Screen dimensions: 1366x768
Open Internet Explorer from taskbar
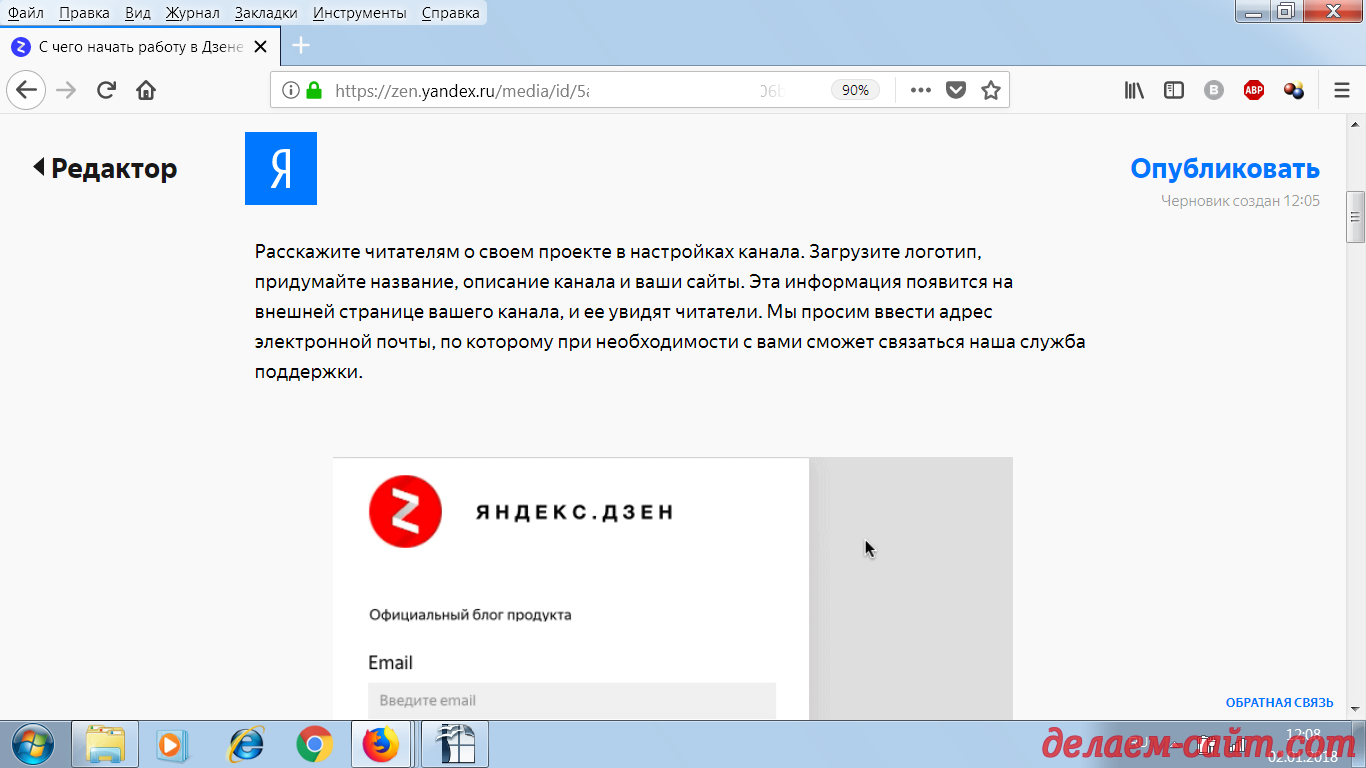point(245,745)
